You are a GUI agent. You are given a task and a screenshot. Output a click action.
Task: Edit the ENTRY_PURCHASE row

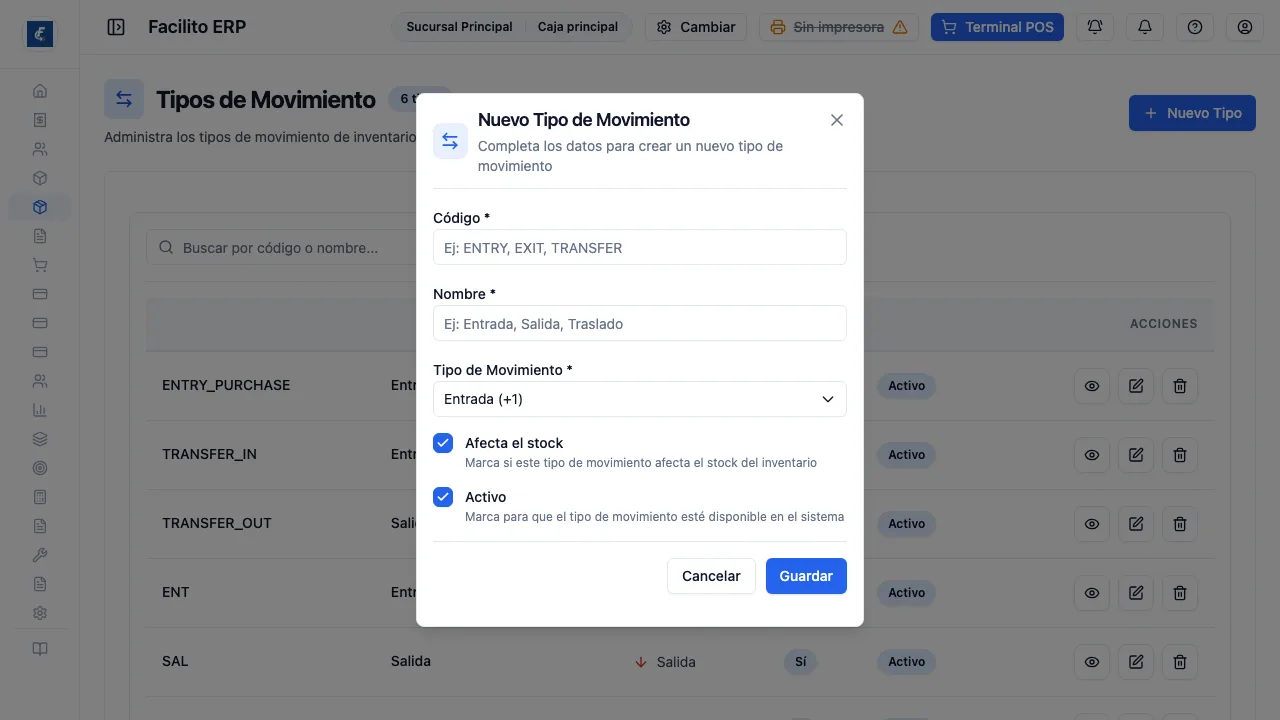[x=1136, y=386]
